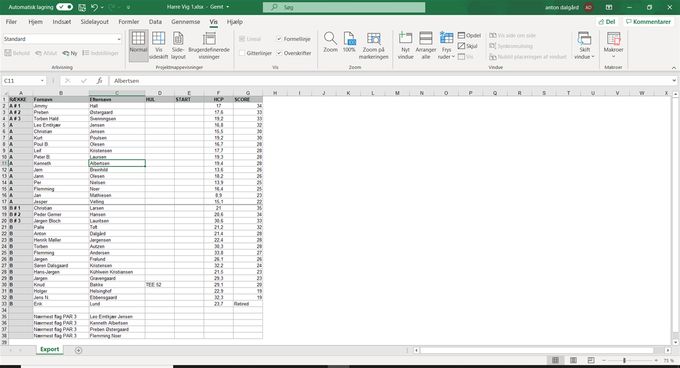Uncheck the Formellinje checkbox

click(279, 39)
